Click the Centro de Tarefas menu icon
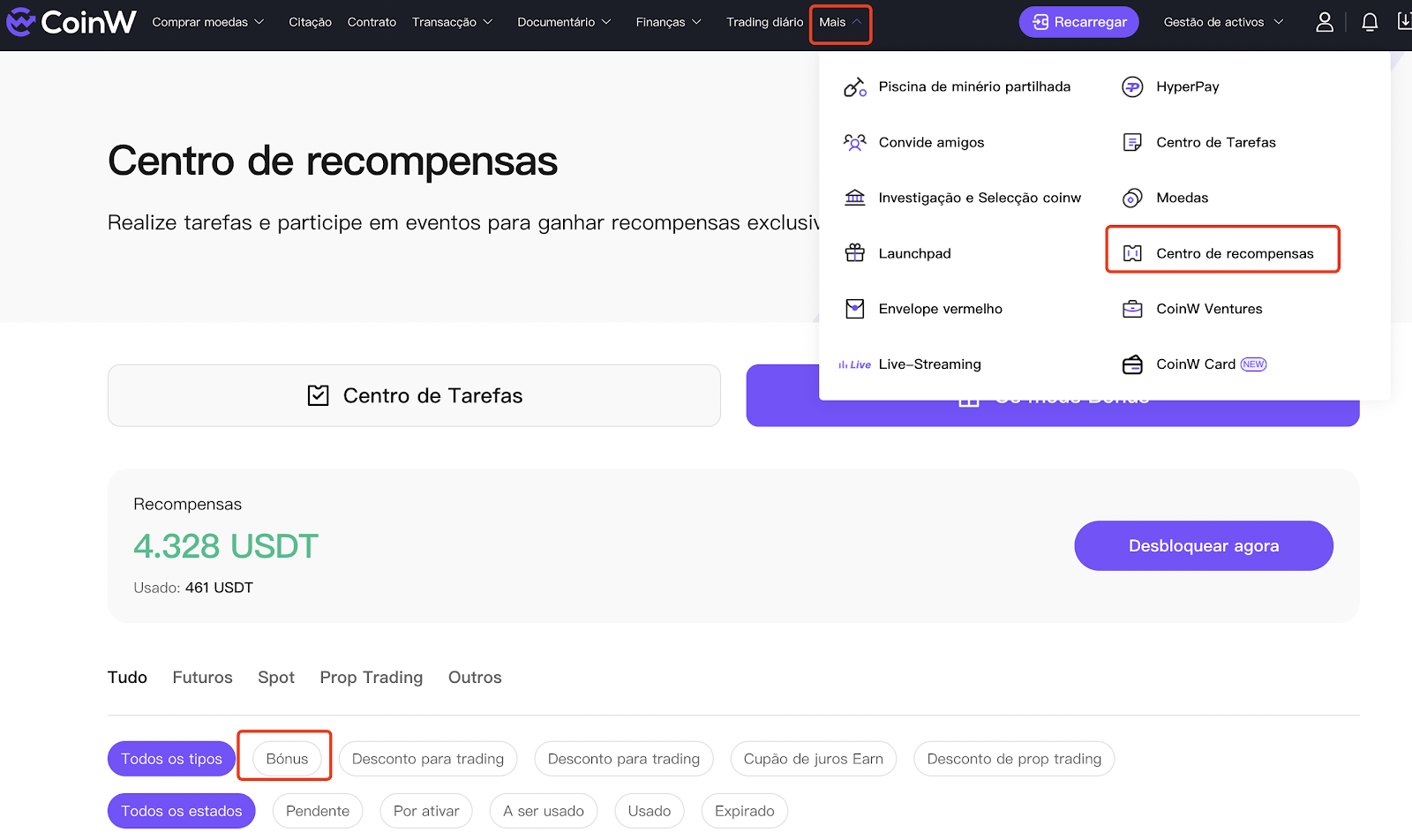This screenshot has height=840, width=1412. (1132, 142)
